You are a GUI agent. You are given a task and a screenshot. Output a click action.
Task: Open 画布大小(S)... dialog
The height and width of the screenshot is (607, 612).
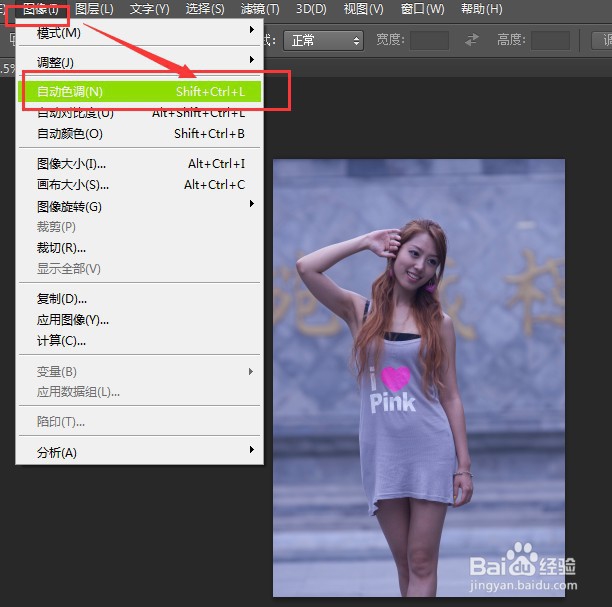coord(139,184)
